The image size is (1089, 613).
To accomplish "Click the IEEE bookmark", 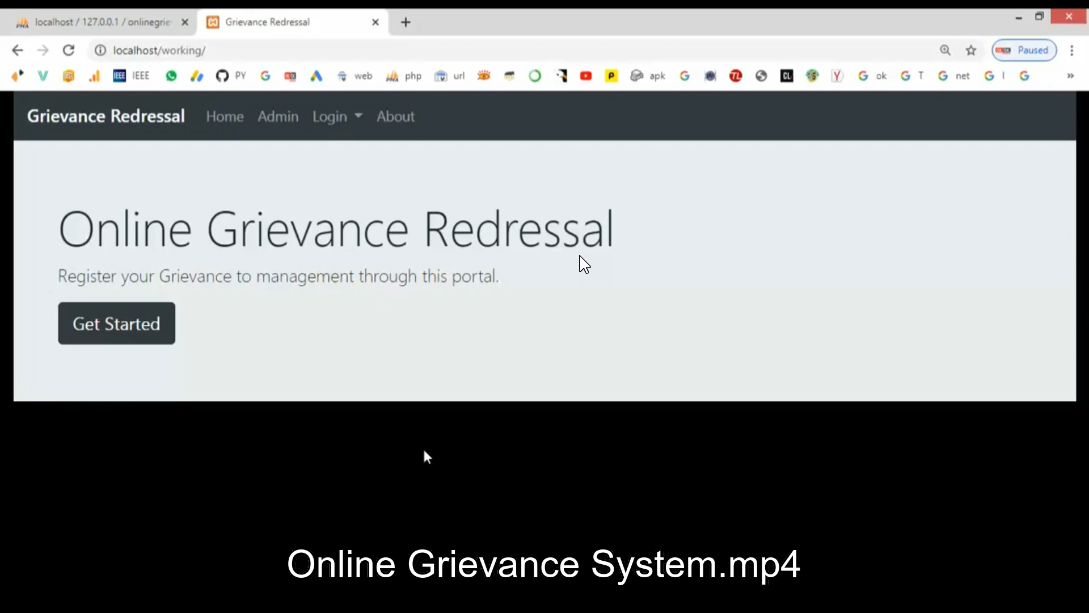I will point(131,76).
